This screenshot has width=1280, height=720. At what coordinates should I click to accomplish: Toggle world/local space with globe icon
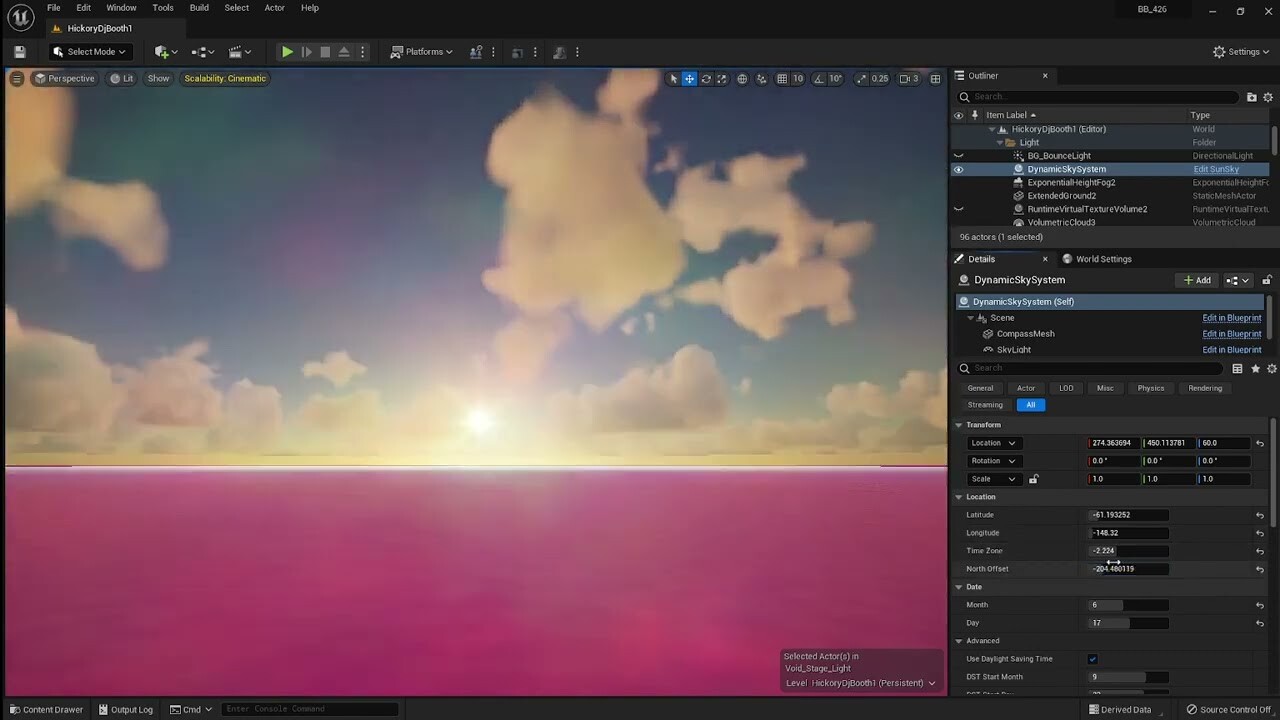click(x=742, y=79)
